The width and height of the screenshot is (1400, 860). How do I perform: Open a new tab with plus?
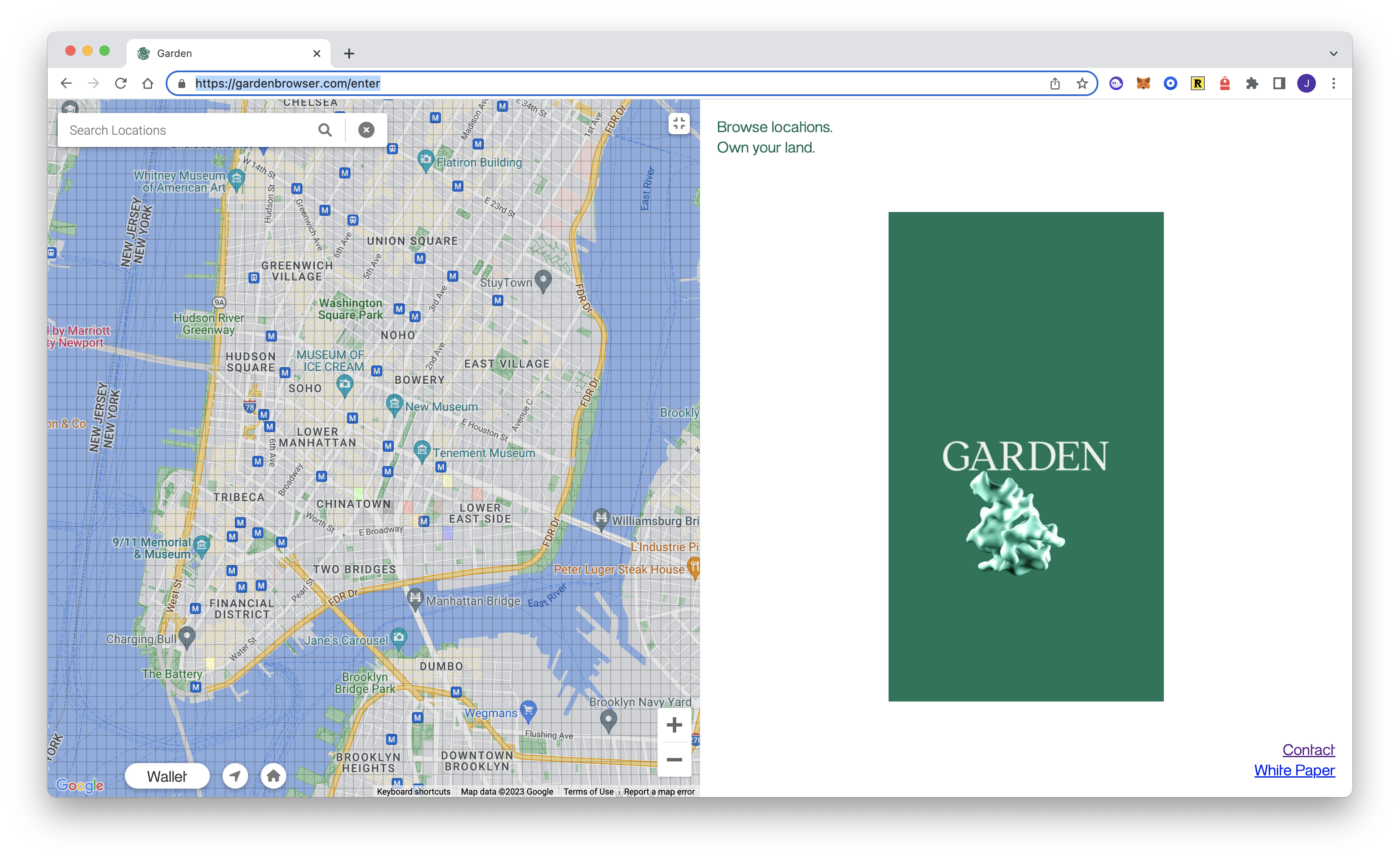[x=349, y=54]
